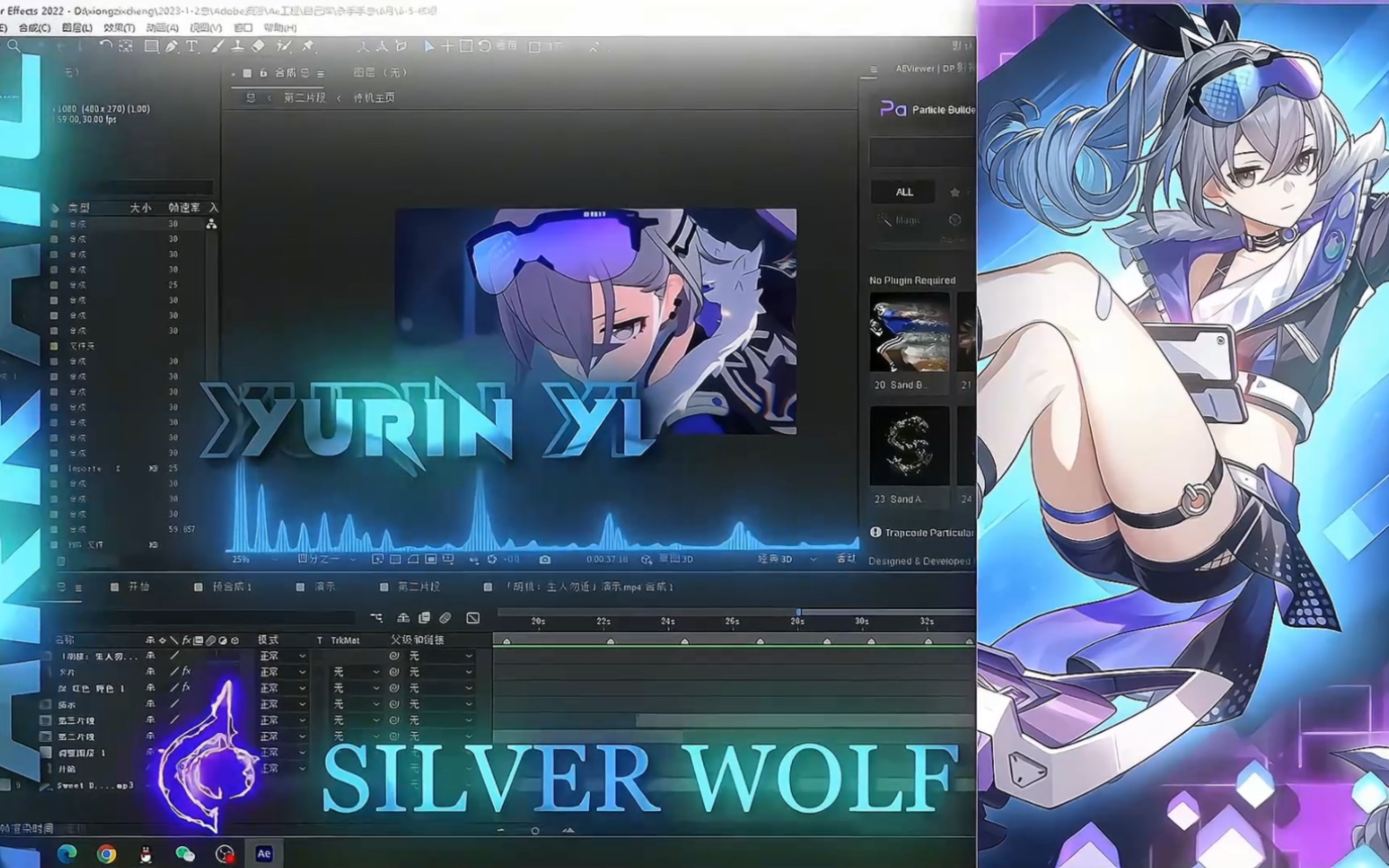Screen dimensions: 1389x868
Task: Select the Type (T) tool
Action: tap(192, 47)
